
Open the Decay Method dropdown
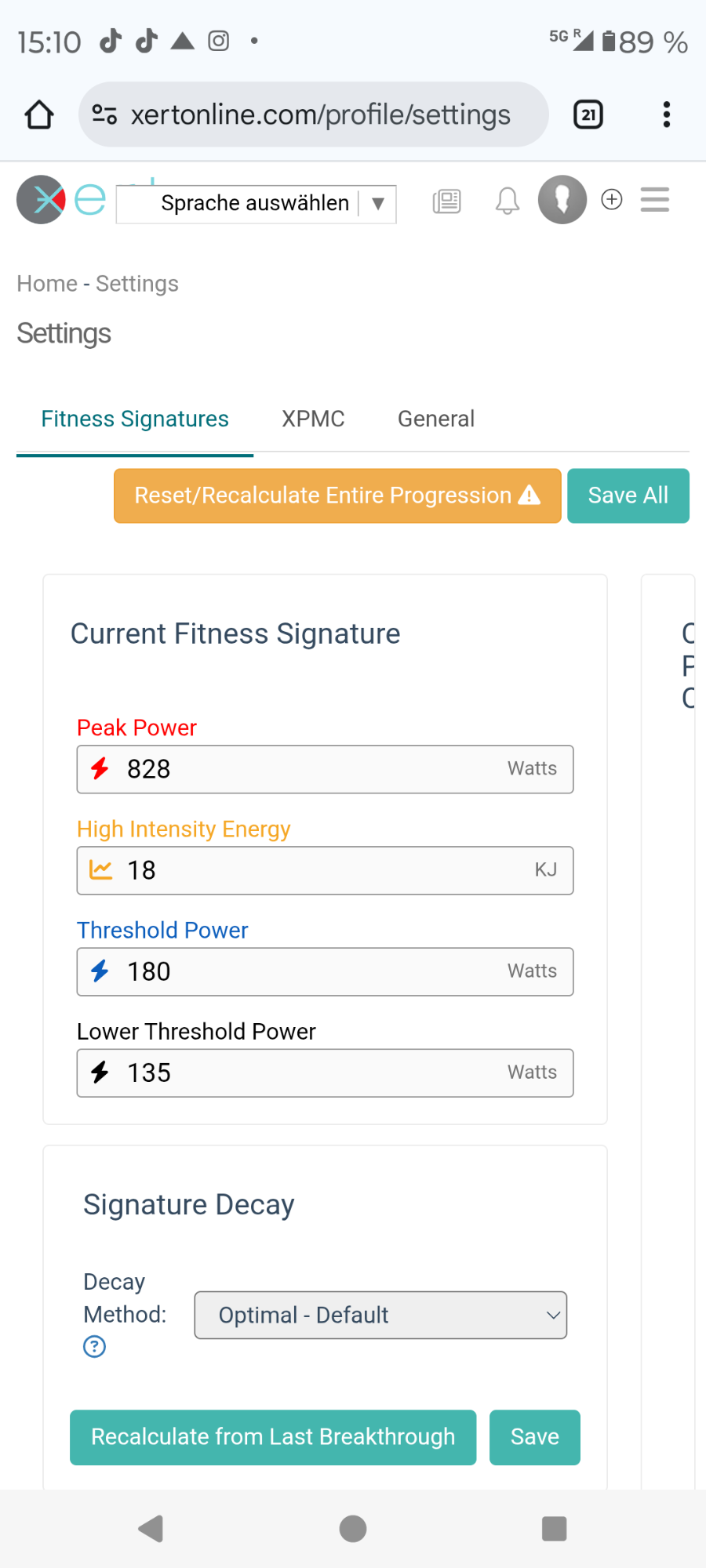tap(380, 1315)
